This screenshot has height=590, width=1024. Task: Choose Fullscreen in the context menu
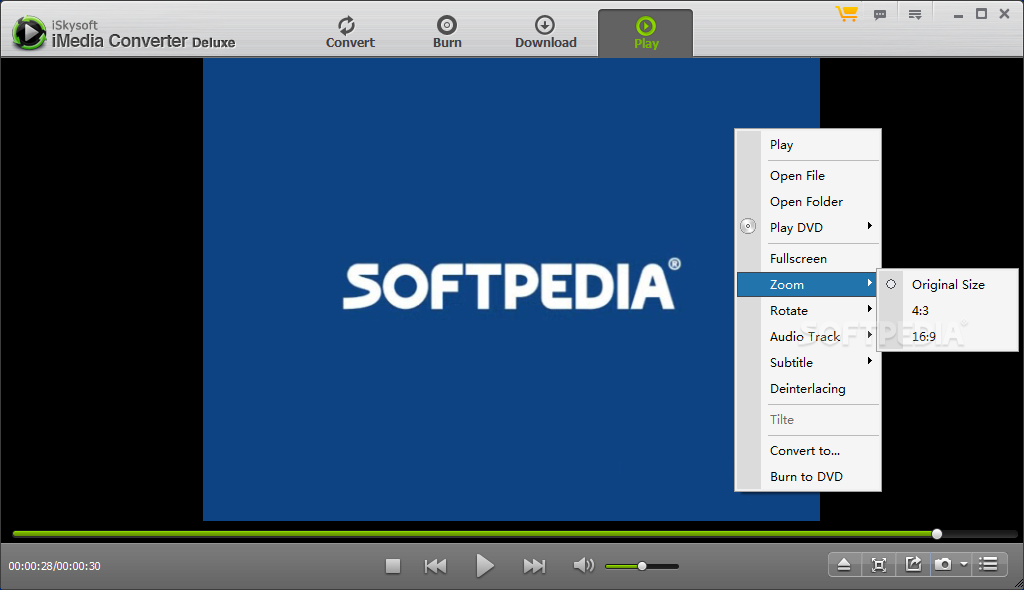(808, 259)
